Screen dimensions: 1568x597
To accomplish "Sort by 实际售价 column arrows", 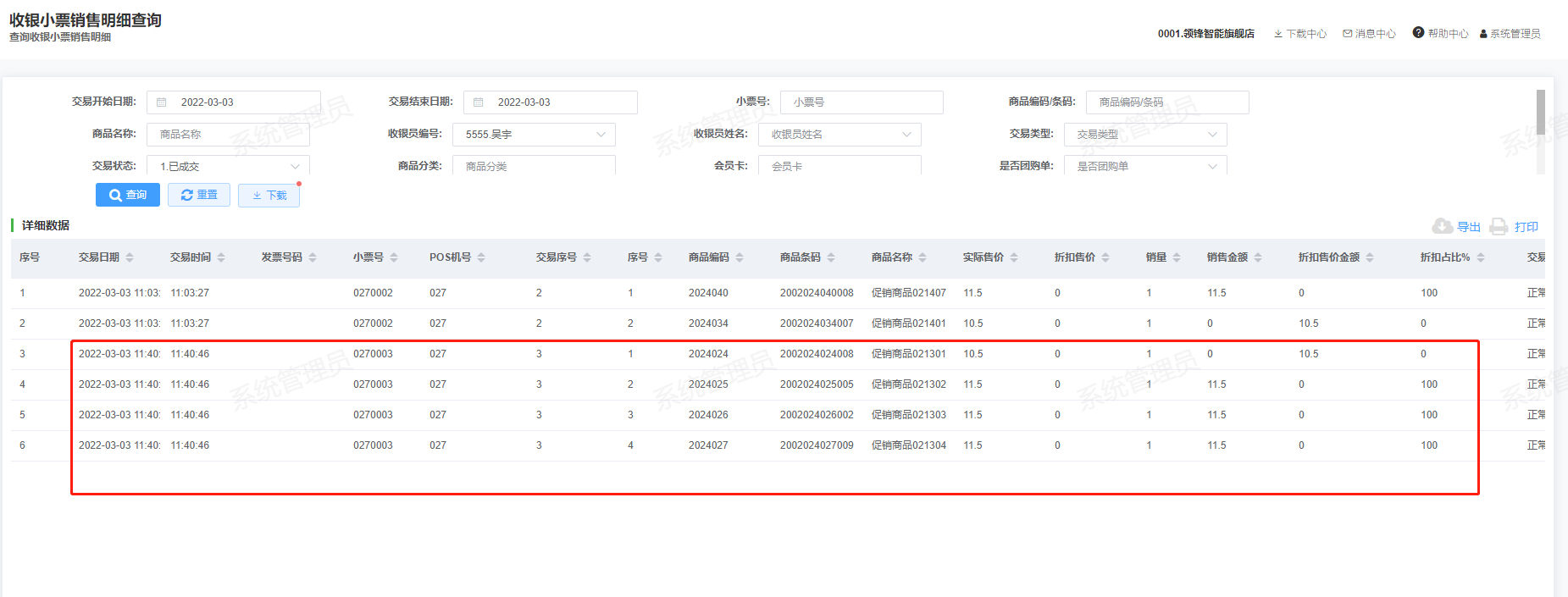I will pyautogui.click(x=1014, y=257).
